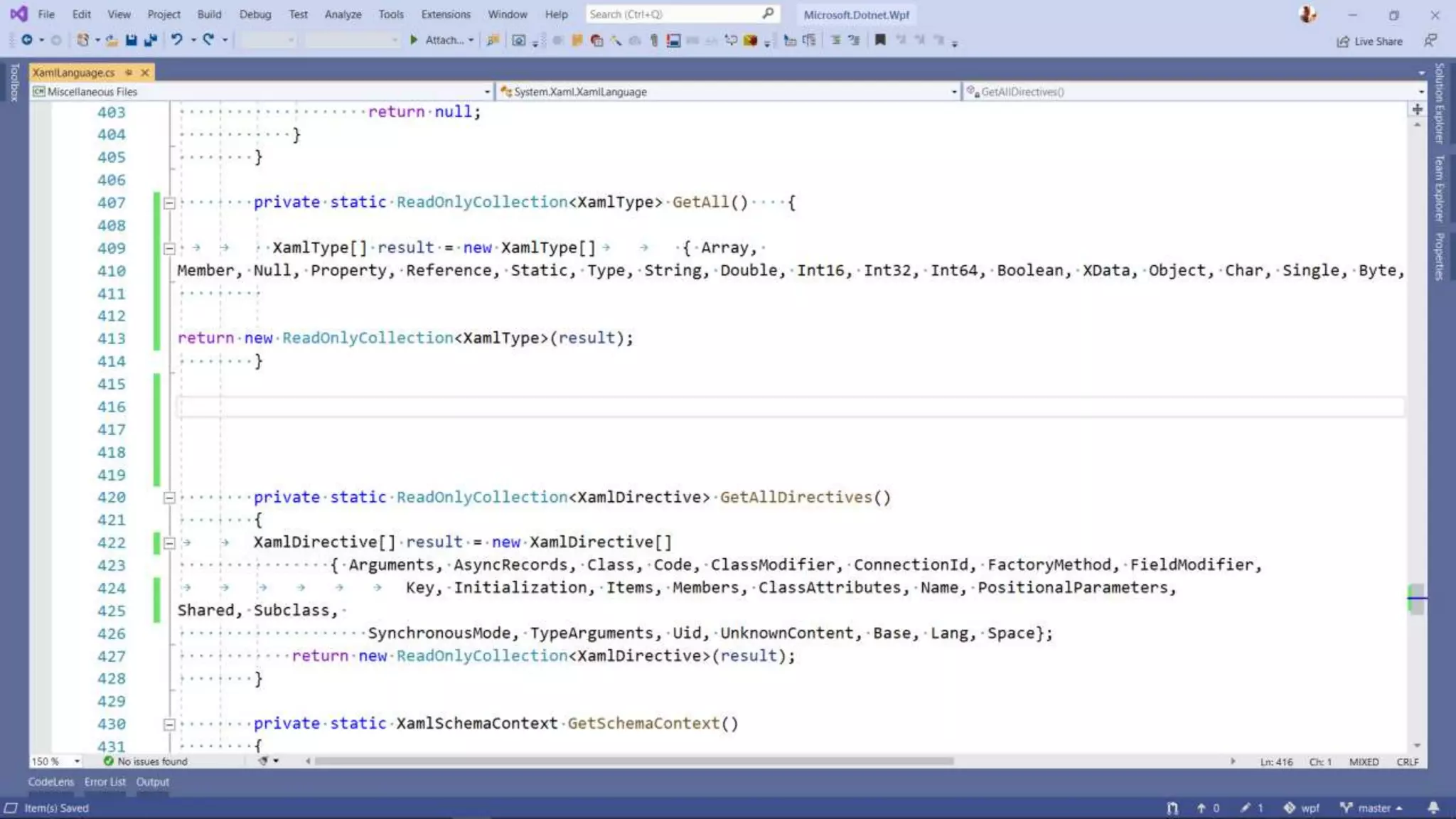The width and height of the screenshot is (1456, 819).
Task: Toggle pin on XamlLanguage.cs tab
Action: (x=129, y=73)
